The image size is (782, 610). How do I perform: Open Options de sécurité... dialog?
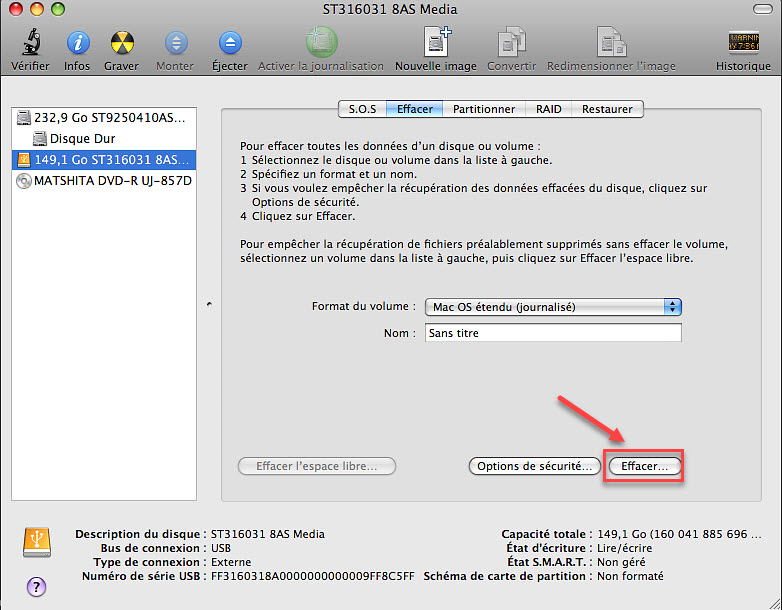534,466
